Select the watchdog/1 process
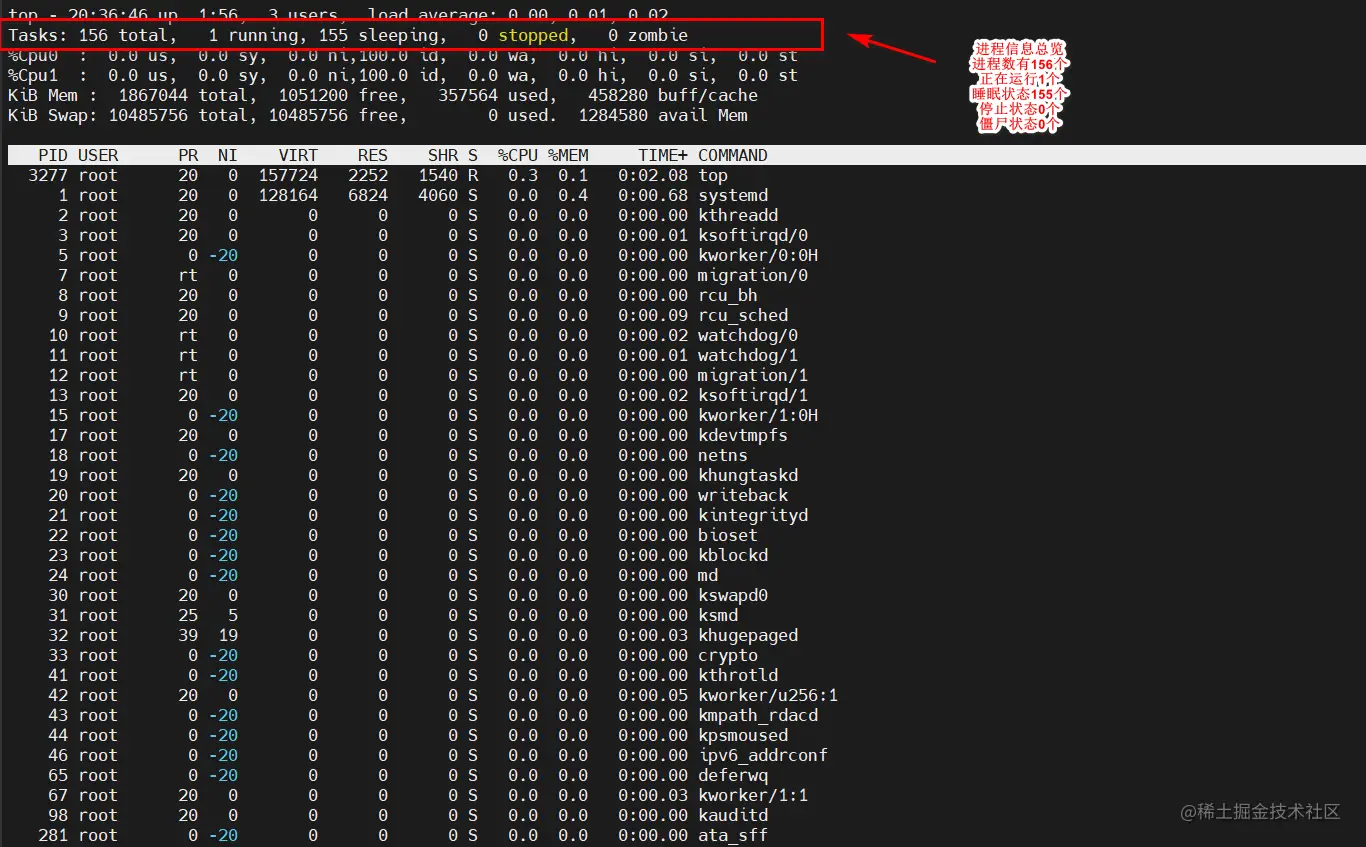The image size is (1366, 847). click(748, 355)
